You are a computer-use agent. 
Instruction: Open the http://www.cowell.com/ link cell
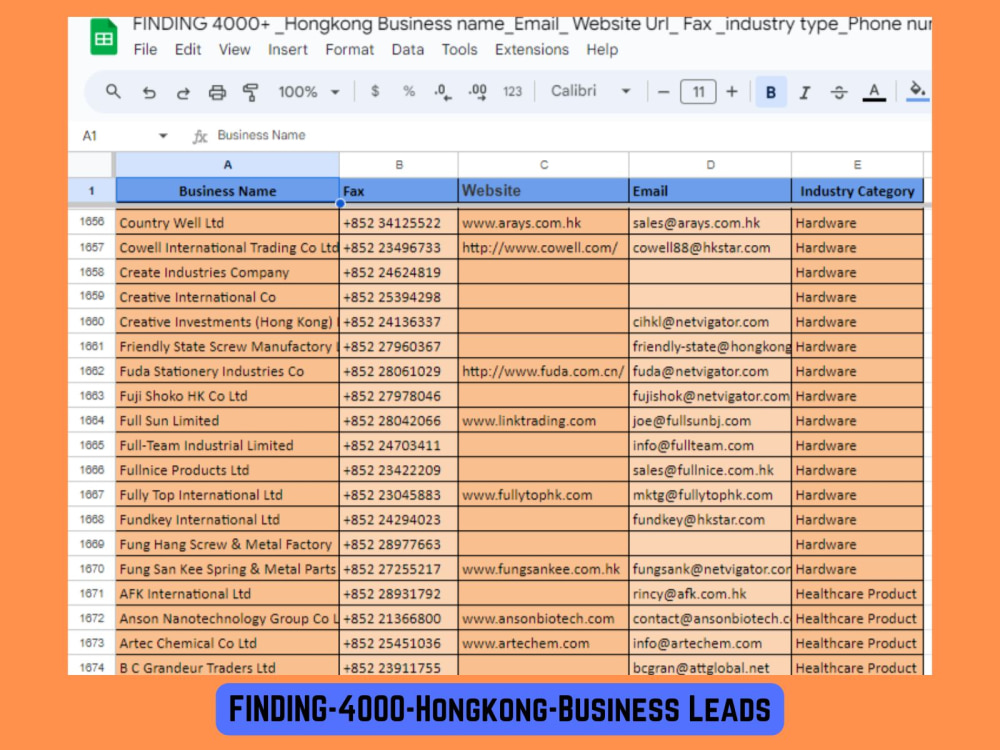pyautogui.click(x=543, y=247)
